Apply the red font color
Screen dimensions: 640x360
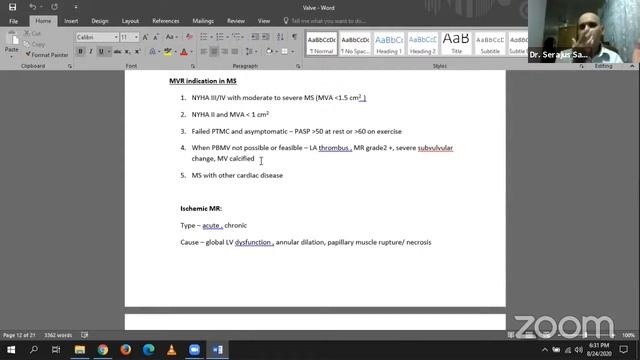coord(184,52)
